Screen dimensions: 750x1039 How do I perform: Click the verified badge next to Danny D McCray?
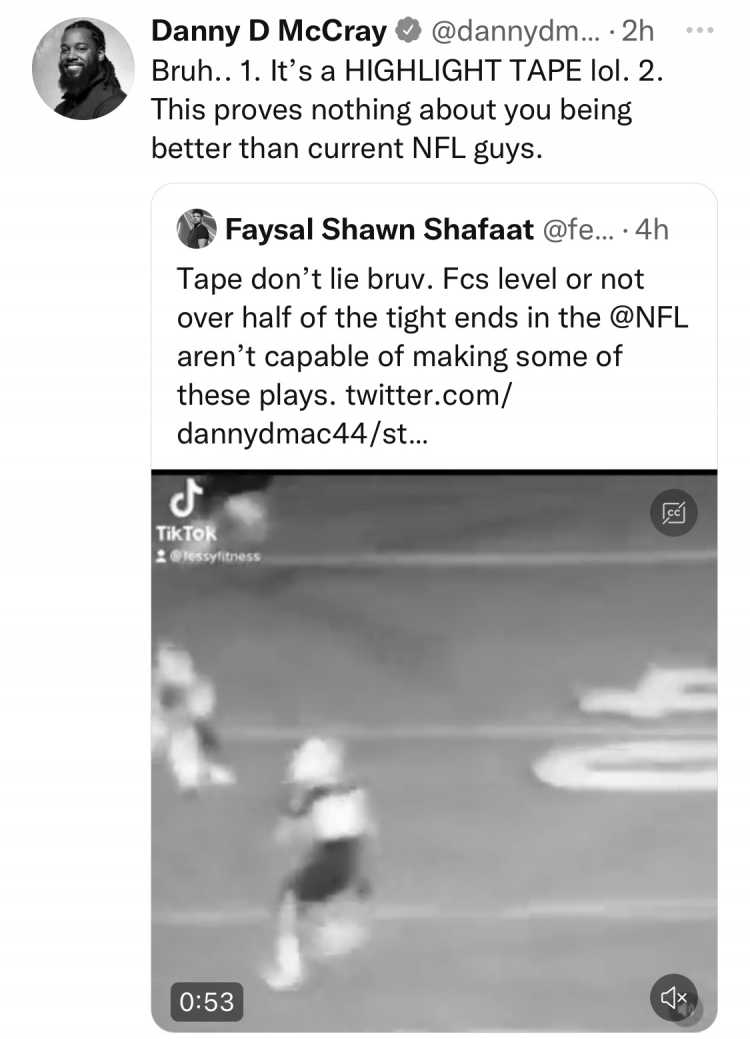[x=408, y=30]
